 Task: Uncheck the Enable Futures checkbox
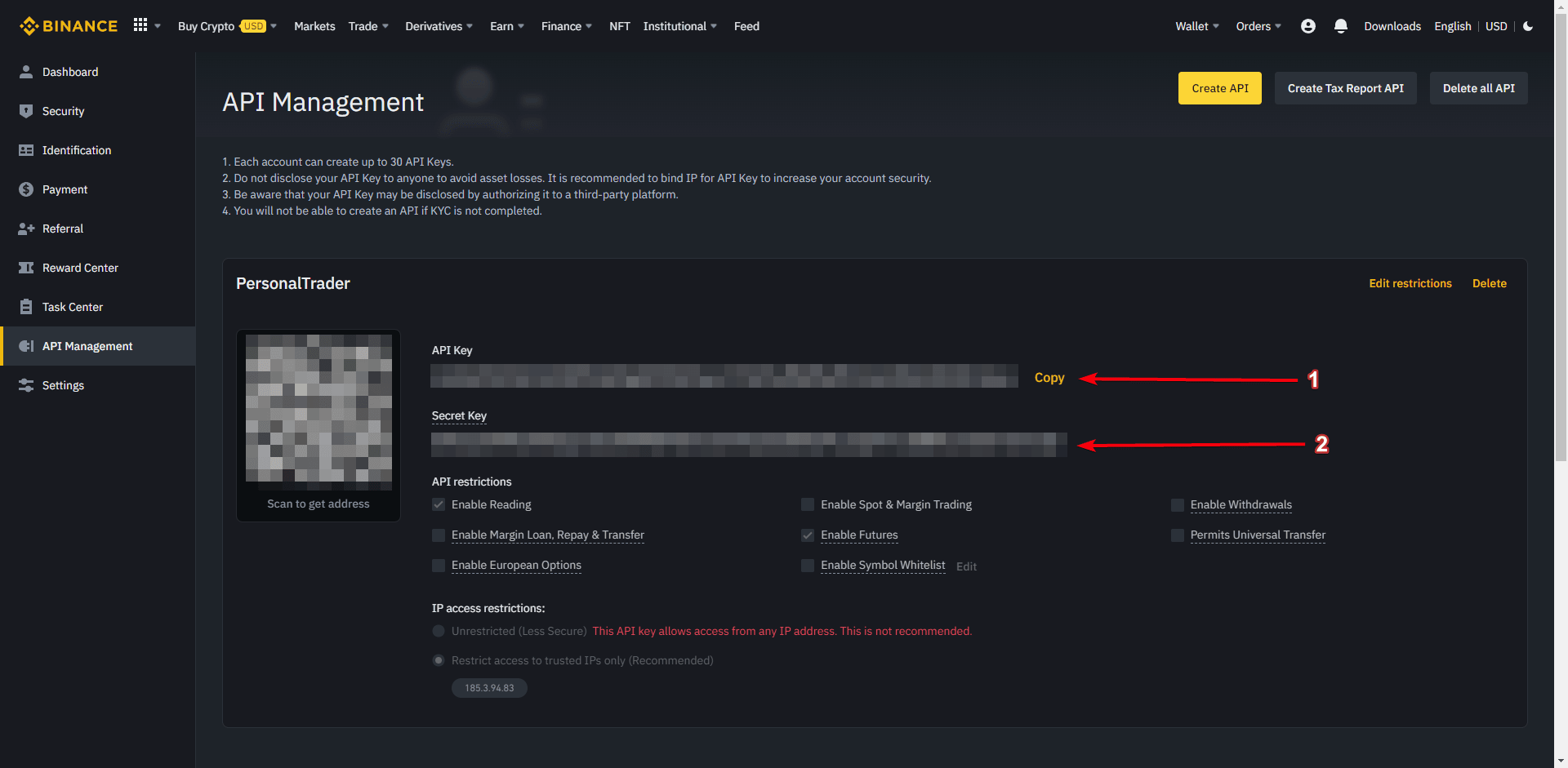pos(808,535)
